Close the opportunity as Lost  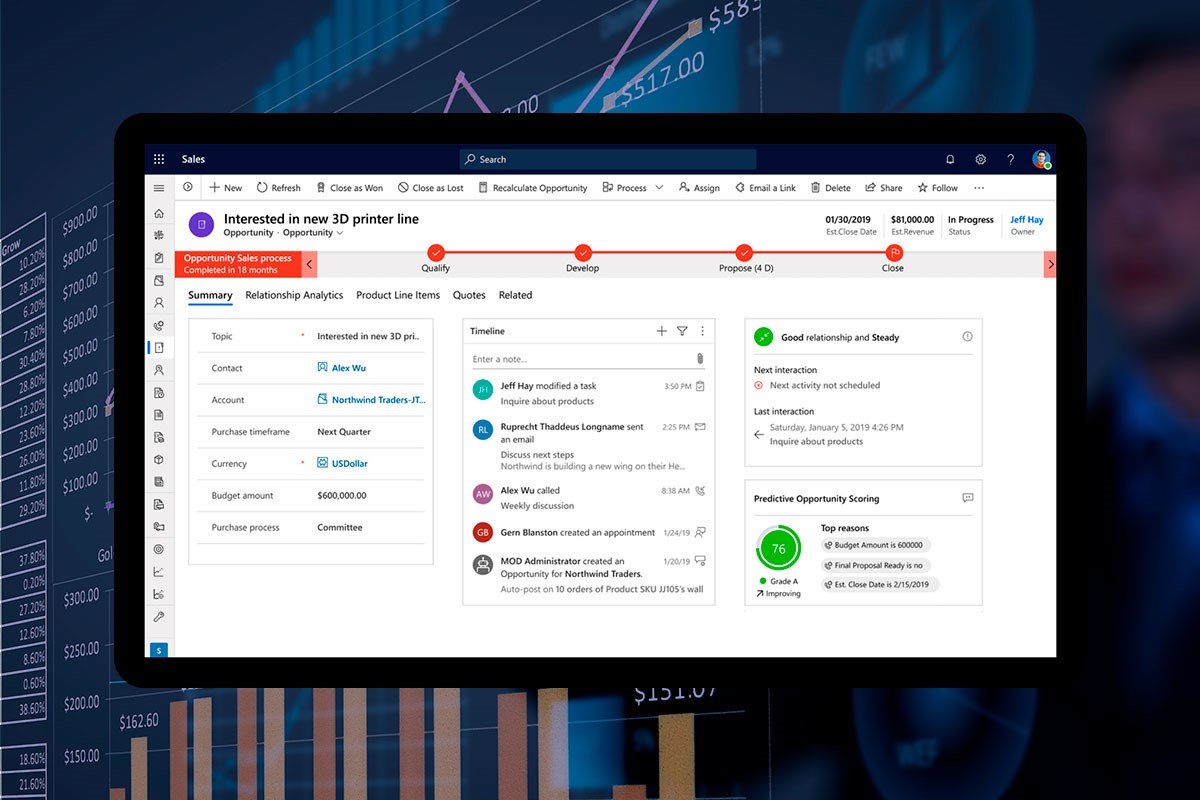pos(431,188)
